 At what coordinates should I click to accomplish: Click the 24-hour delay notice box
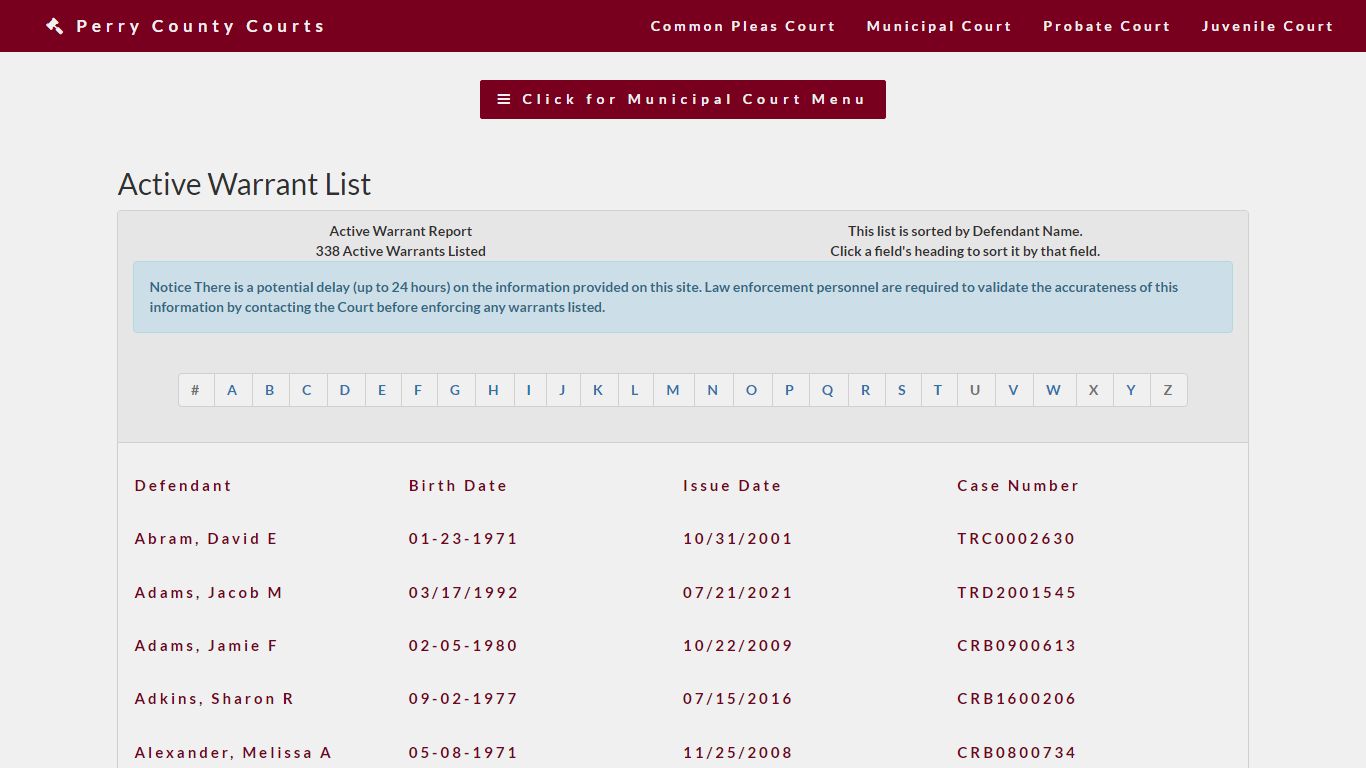pyautogui.click(x=683, y=297)
